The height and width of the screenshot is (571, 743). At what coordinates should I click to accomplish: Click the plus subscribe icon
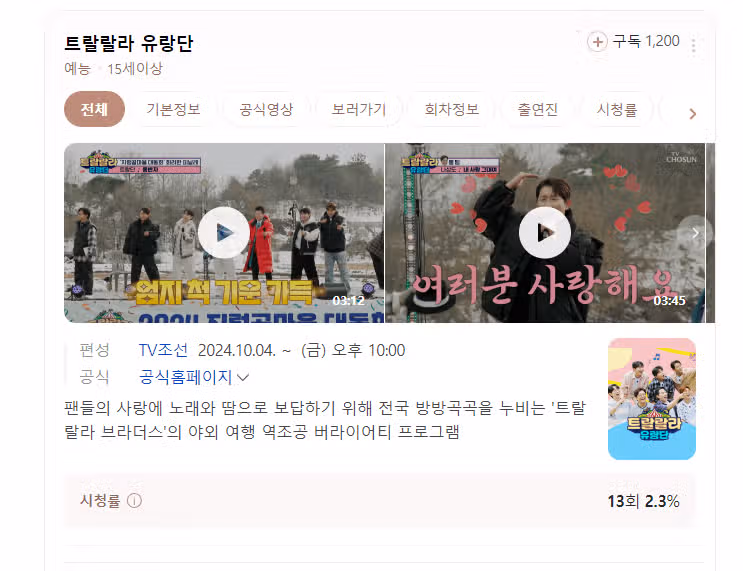(597, 42)
